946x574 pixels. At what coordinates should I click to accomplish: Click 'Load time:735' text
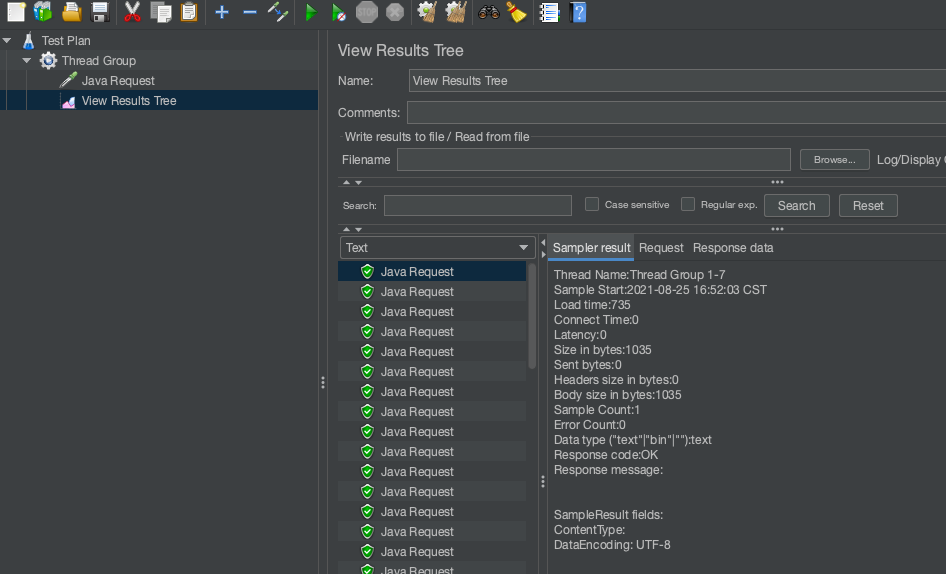(x=592, y=305)
